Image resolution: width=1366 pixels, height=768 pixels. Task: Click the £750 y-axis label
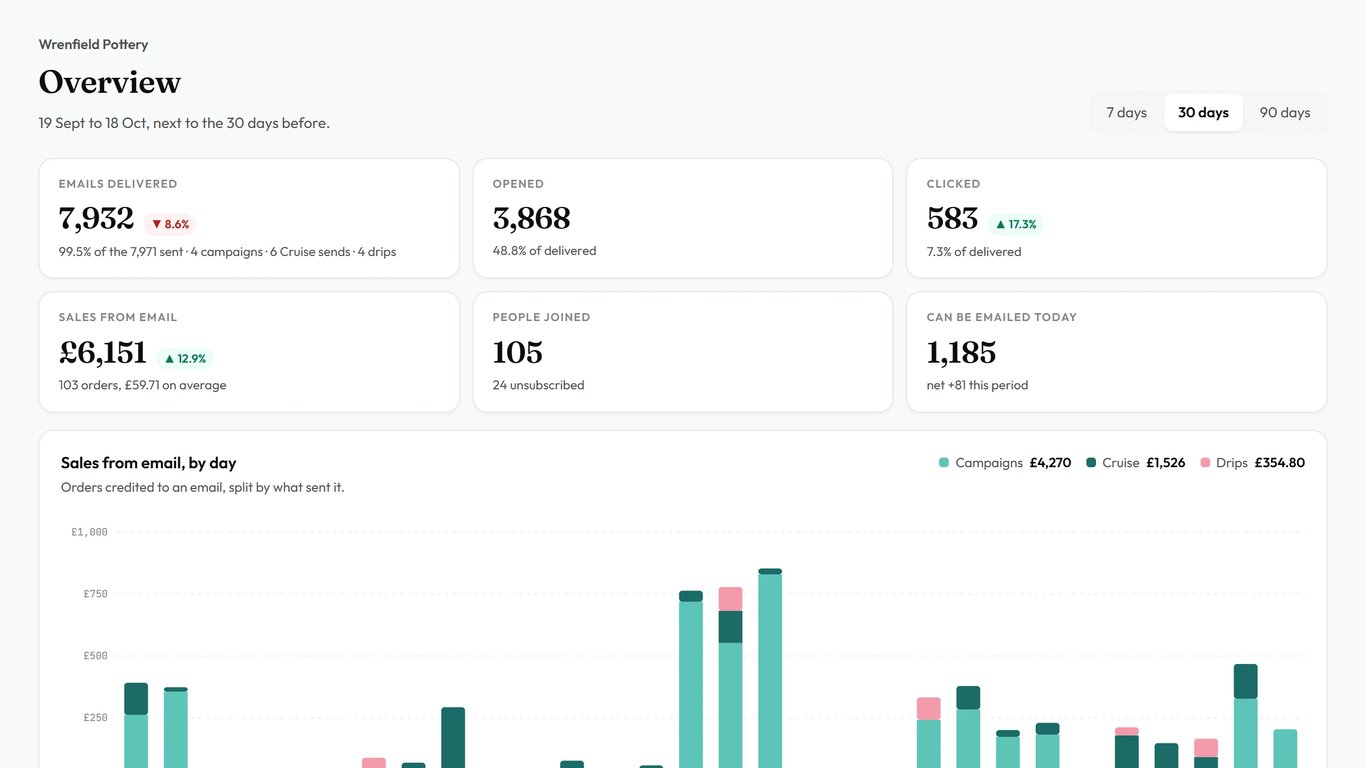point(95,594)
